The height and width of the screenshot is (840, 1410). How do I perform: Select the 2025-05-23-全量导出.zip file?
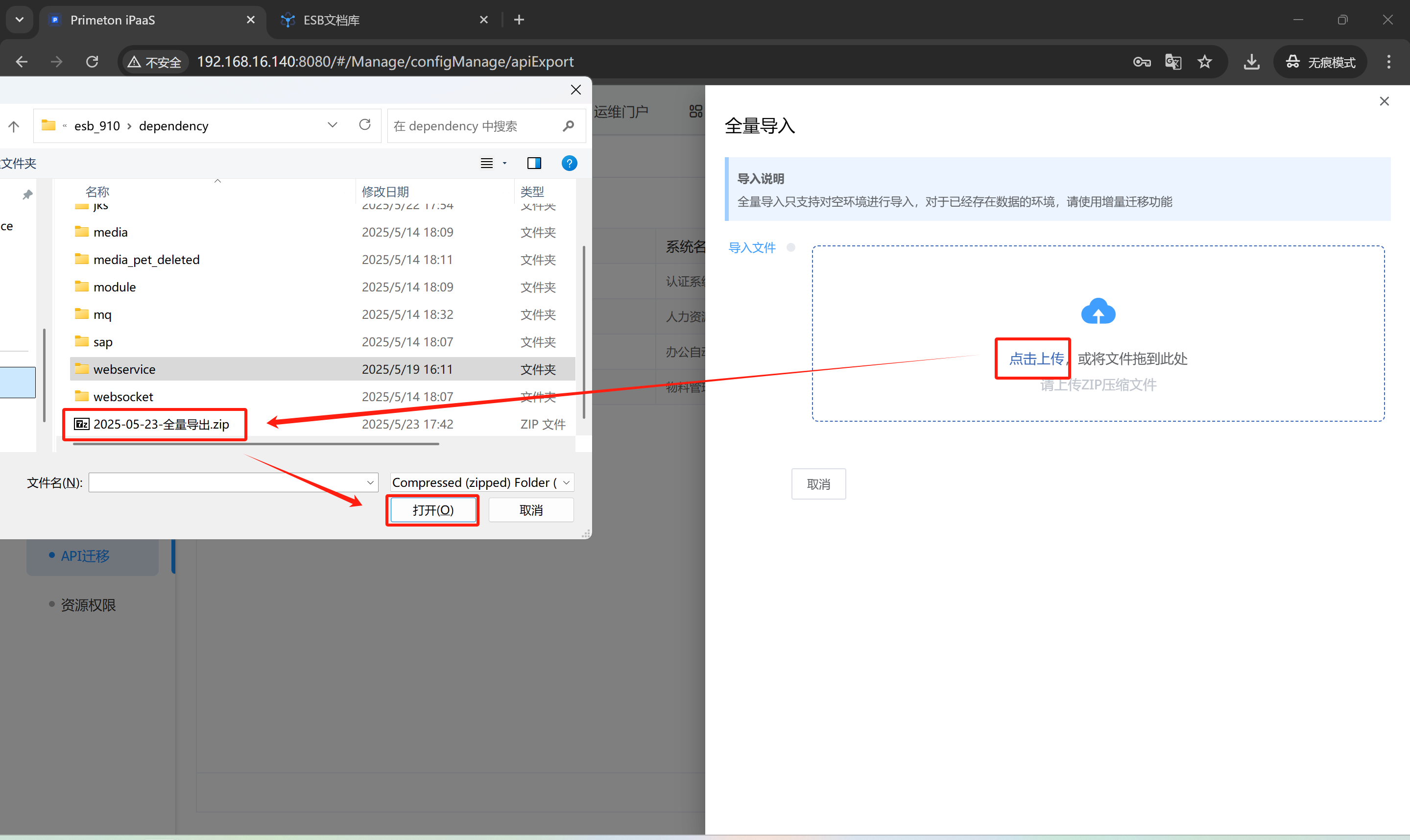tap(161, 424)
